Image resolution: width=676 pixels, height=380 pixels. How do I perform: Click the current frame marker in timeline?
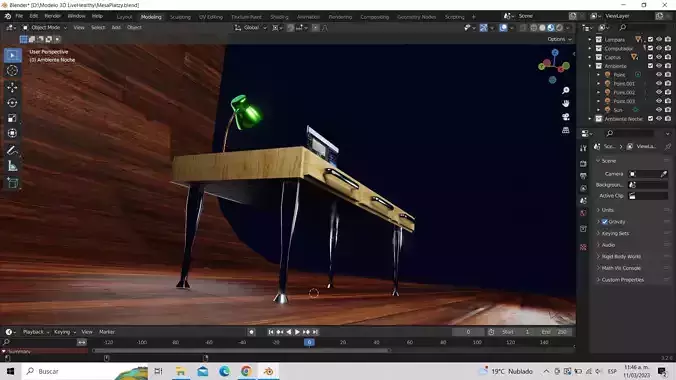point(309,342)
